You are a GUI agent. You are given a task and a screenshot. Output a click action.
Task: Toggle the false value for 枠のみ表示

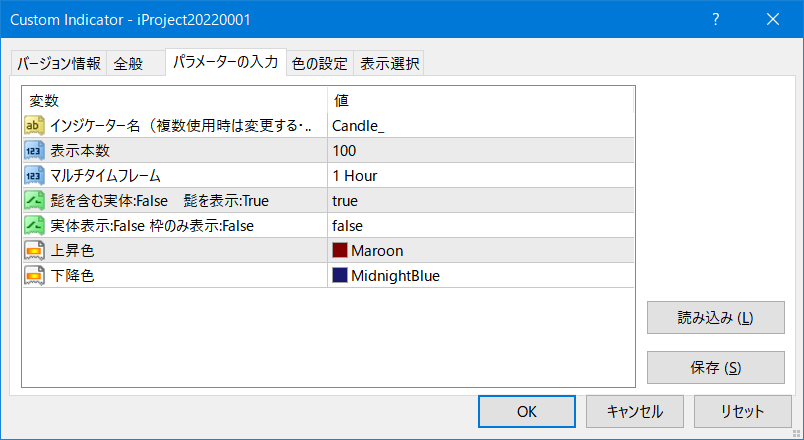[480, 226]
